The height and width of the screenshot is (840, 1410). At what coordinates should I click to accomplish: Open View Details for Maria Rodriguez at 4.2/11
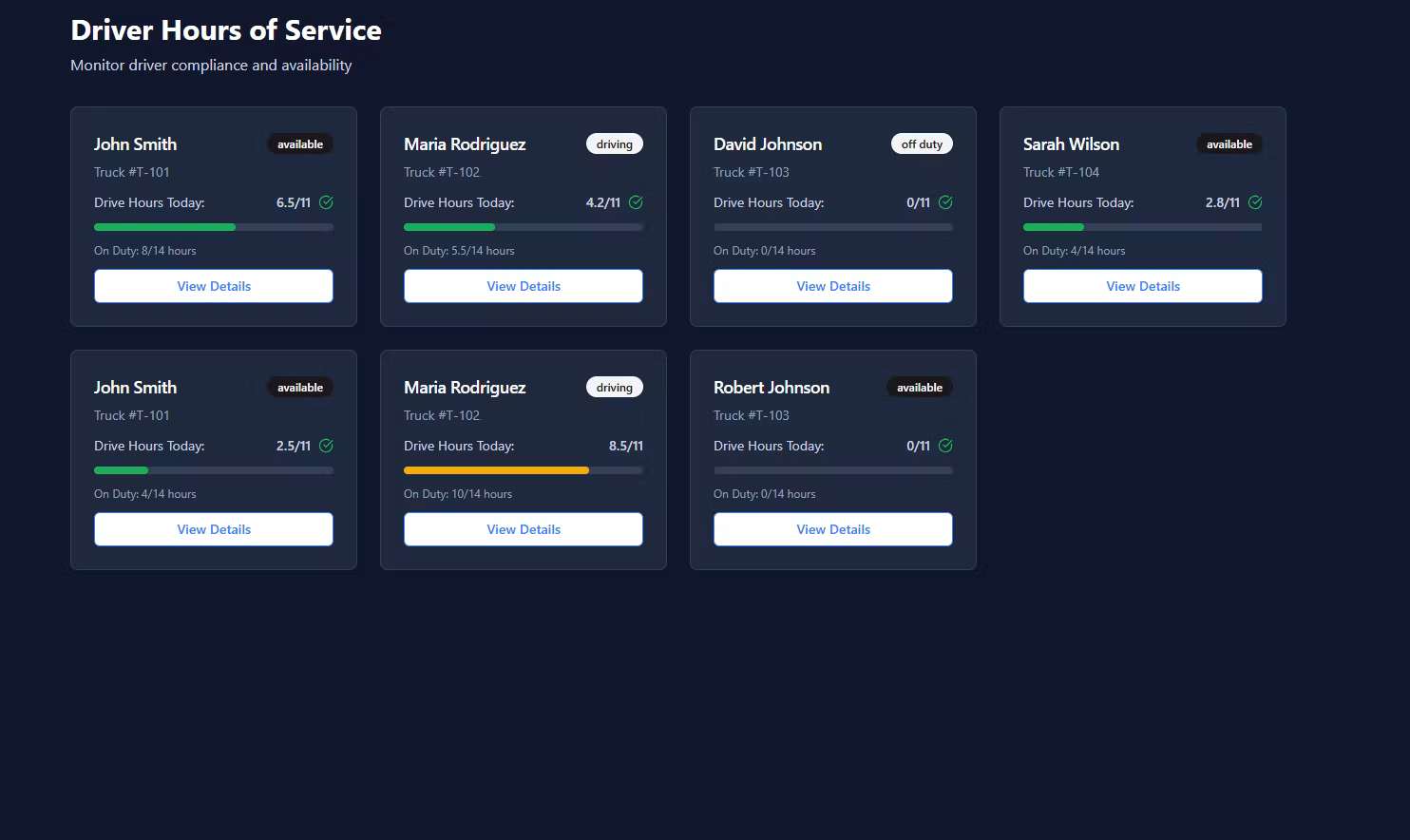click(x=524, y=286)
